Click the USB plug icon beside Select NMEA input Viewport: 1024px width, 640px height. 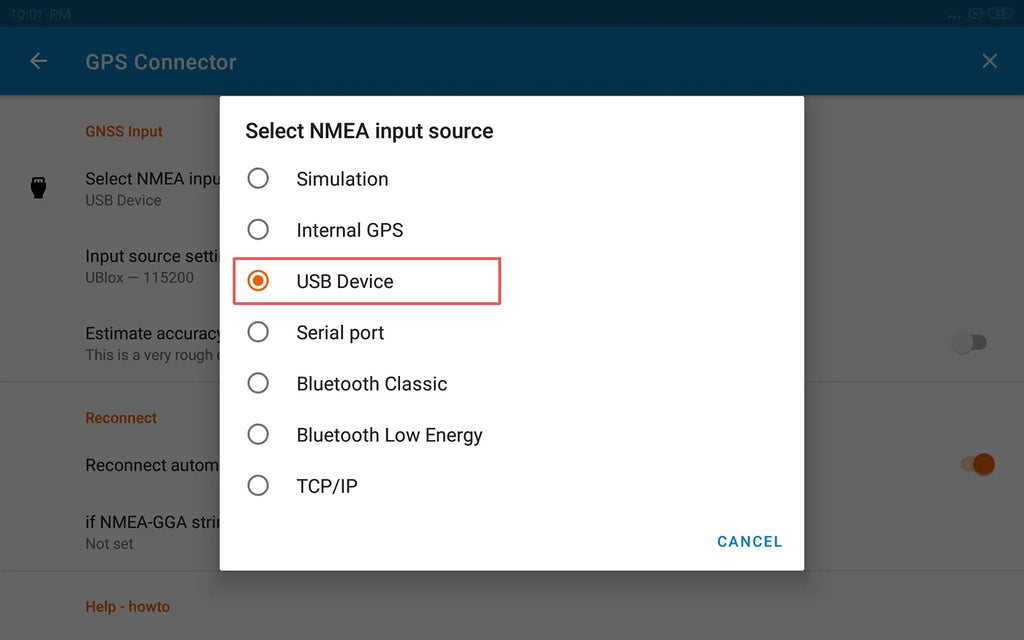point(39,187)
